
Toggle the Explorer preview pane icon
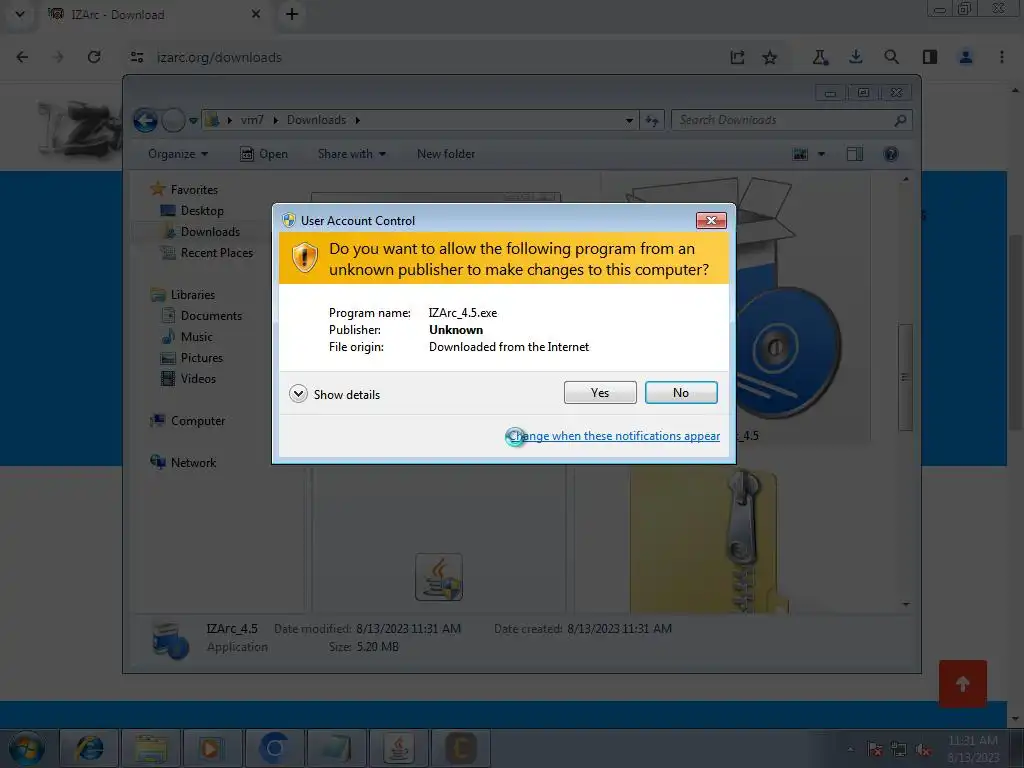click(x=855, y=154)
